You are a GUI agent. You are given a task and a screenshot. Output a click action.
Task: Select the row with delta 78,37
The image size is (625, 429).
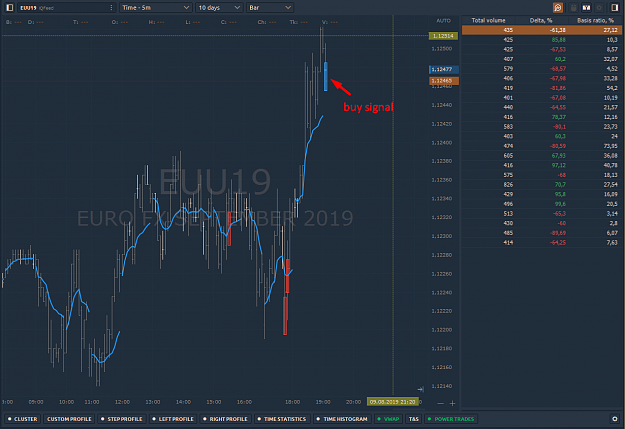coord(542,117)
